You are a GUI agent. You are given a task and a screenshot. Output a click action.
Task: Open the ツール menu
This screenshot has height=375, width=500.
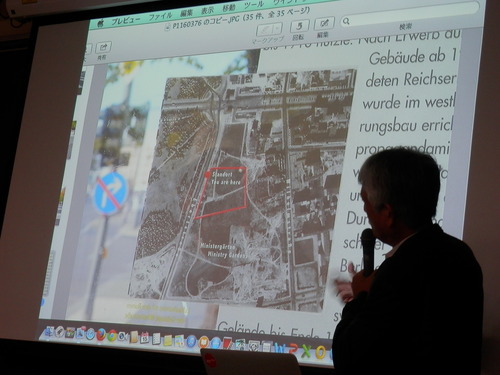pos(254,5)
